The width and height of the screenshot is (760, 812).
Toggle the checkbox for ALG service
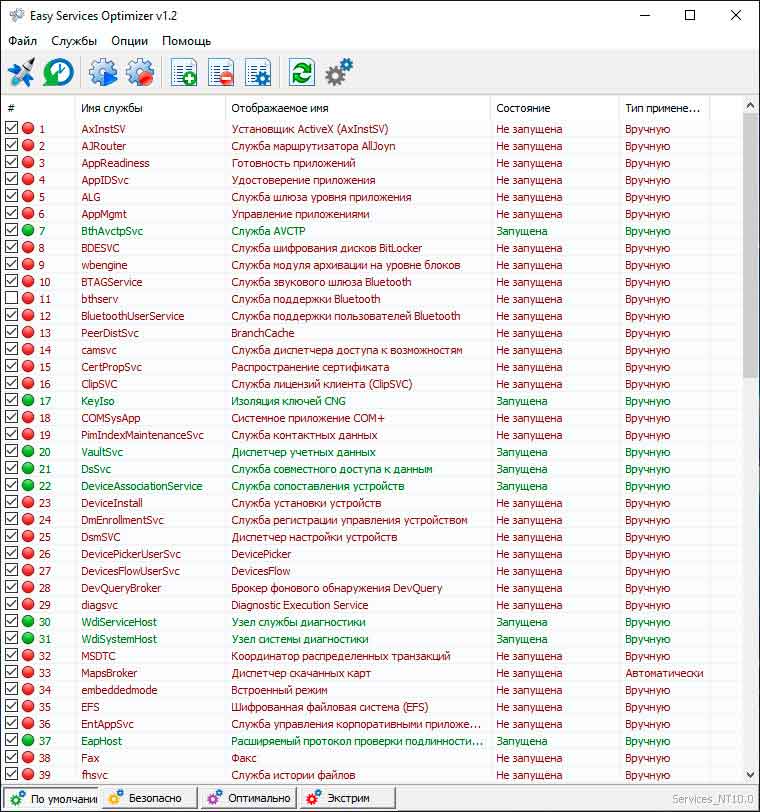(x=11, y=196)
